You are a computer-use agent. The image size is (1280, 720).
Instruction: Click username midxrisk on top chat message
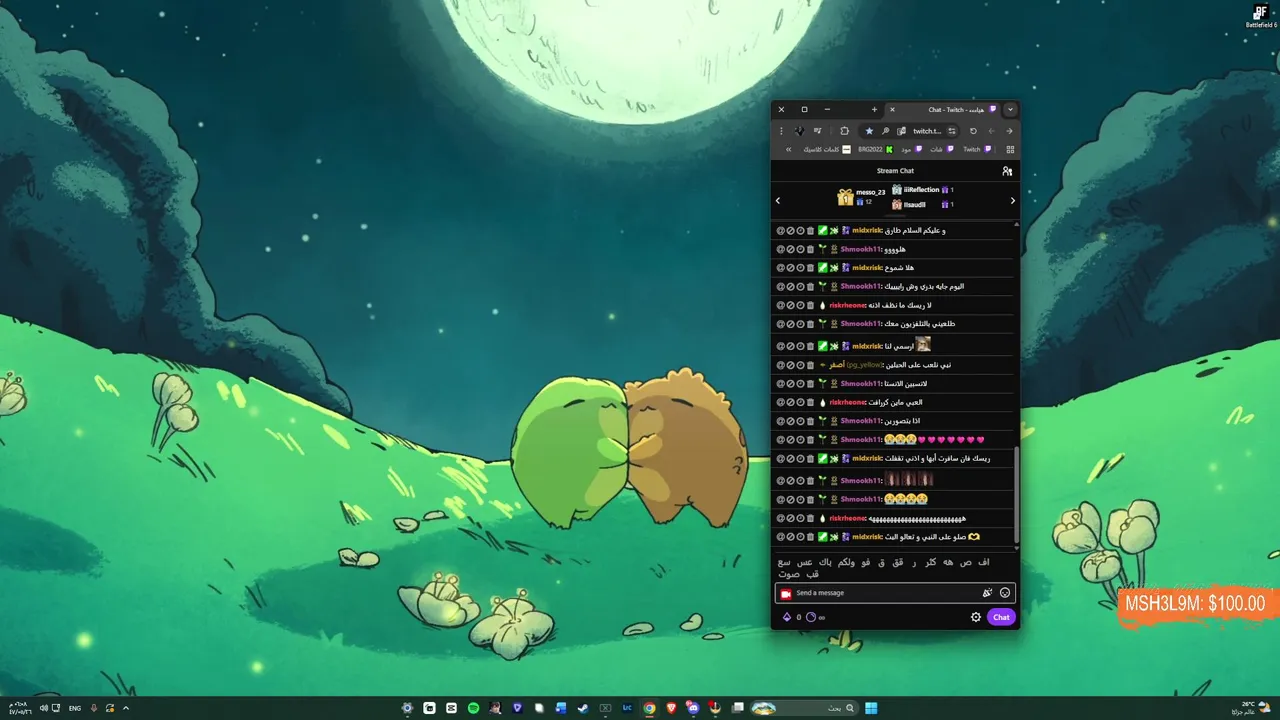pos(867,230)
